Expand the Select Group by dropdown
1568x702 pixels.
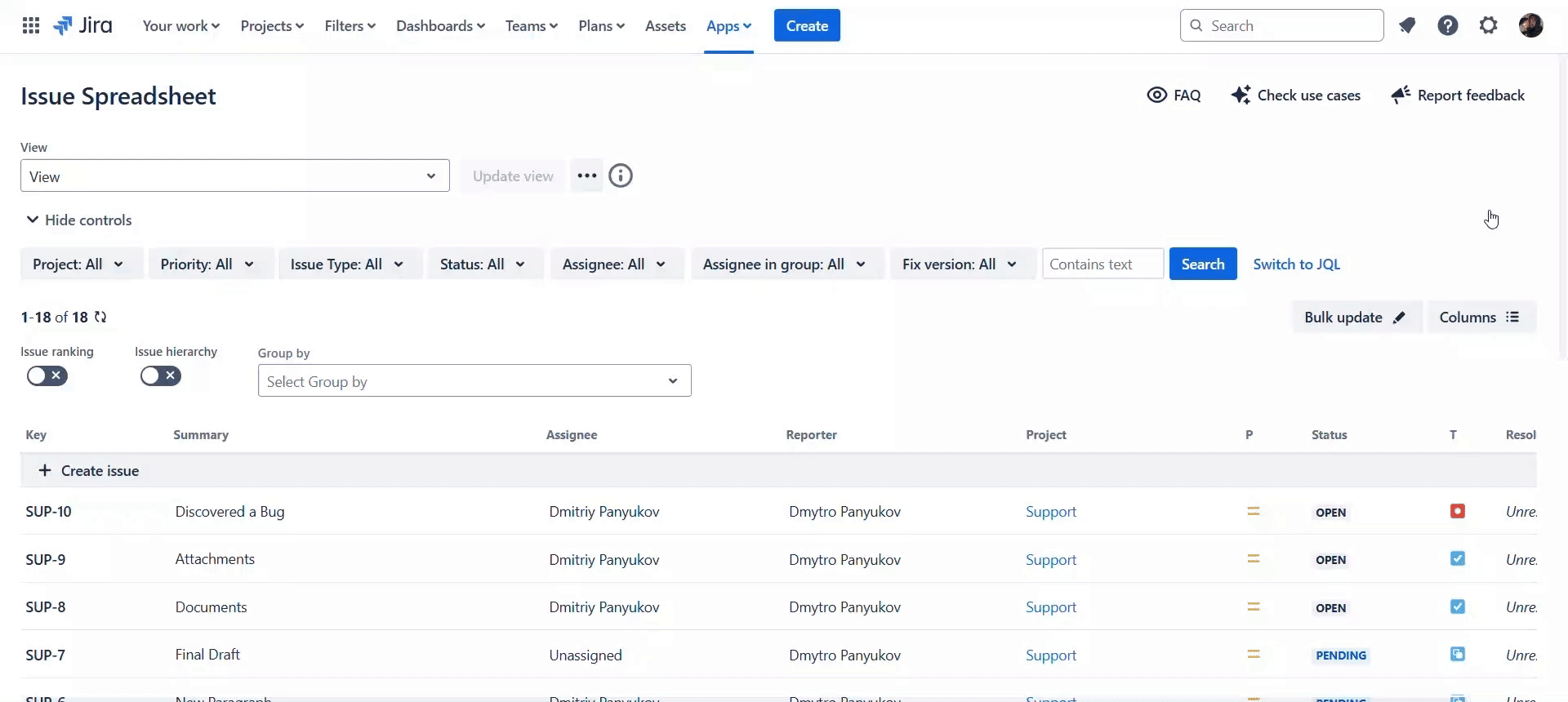pos(474,381)
